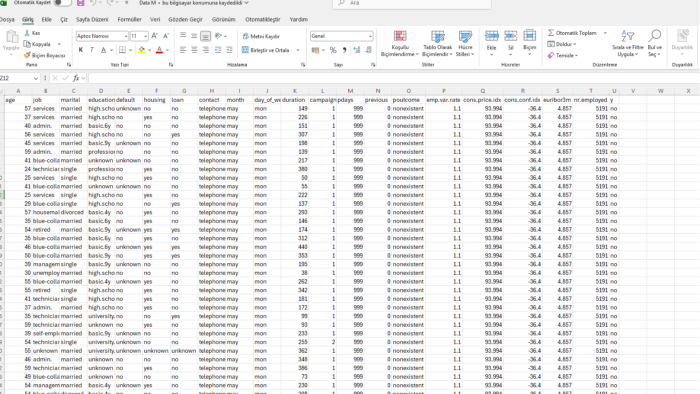Switch to the Ekle tab
The height and width of the screenshot is (394, 700).
46,20
